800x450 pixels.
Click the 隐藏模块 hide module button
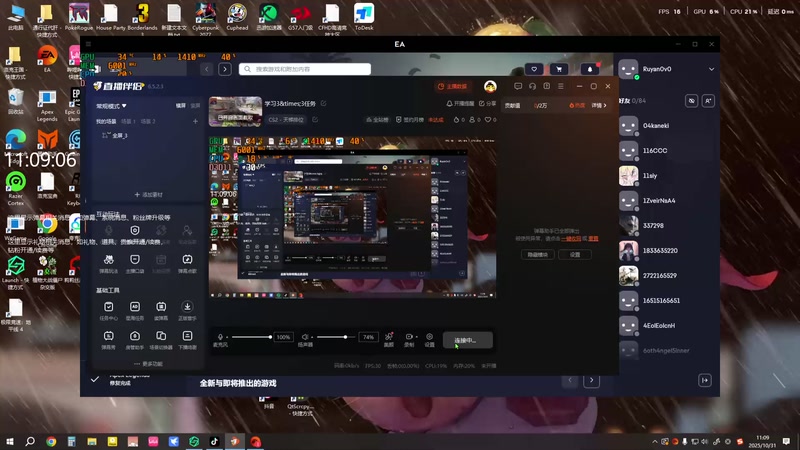pos(537,255)
